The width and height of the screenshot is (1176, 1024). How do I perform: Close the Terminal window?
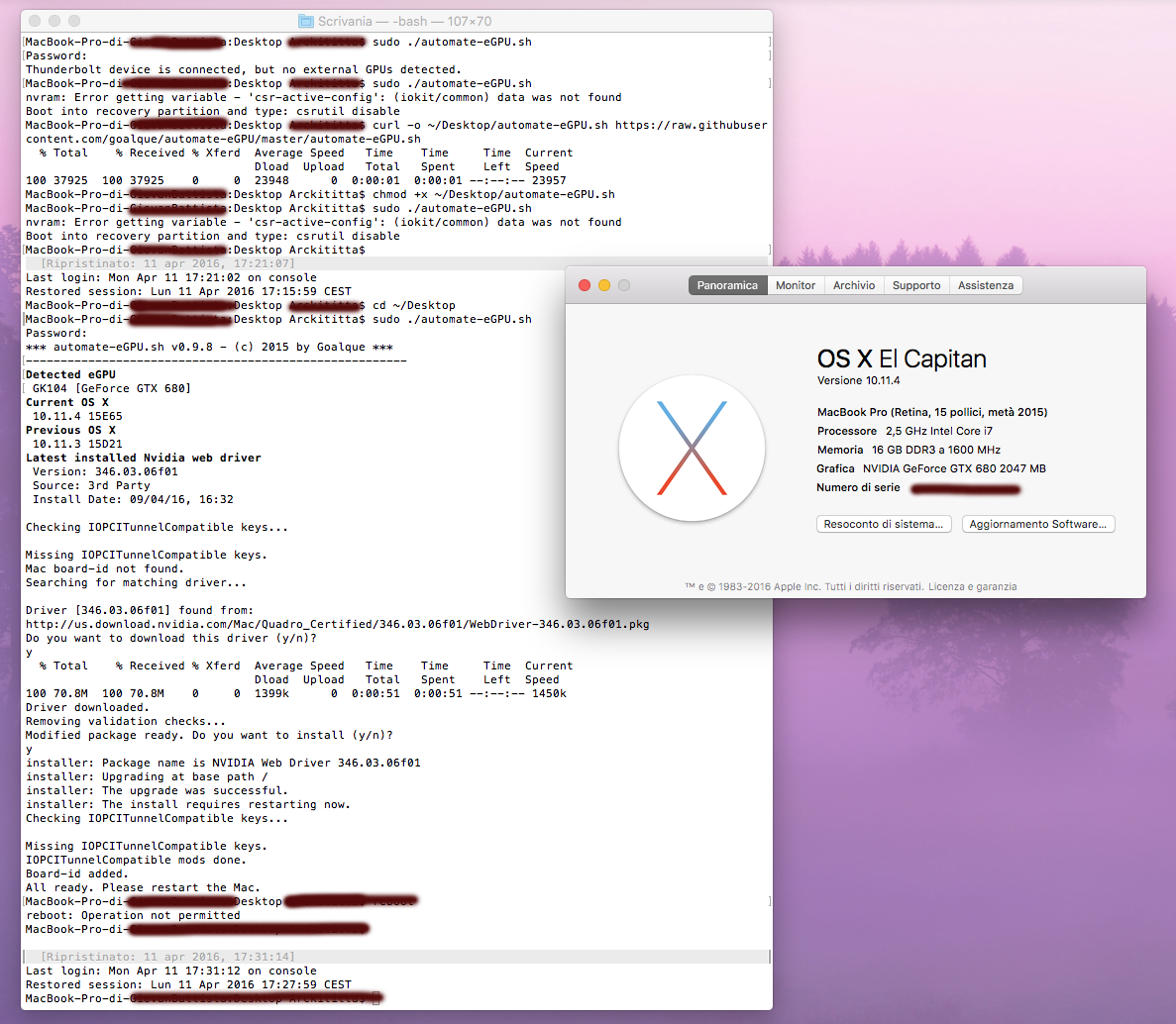35,21
